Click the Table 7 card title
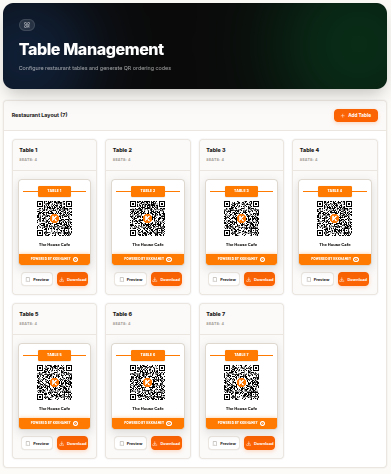 click(x=216, y=314)
